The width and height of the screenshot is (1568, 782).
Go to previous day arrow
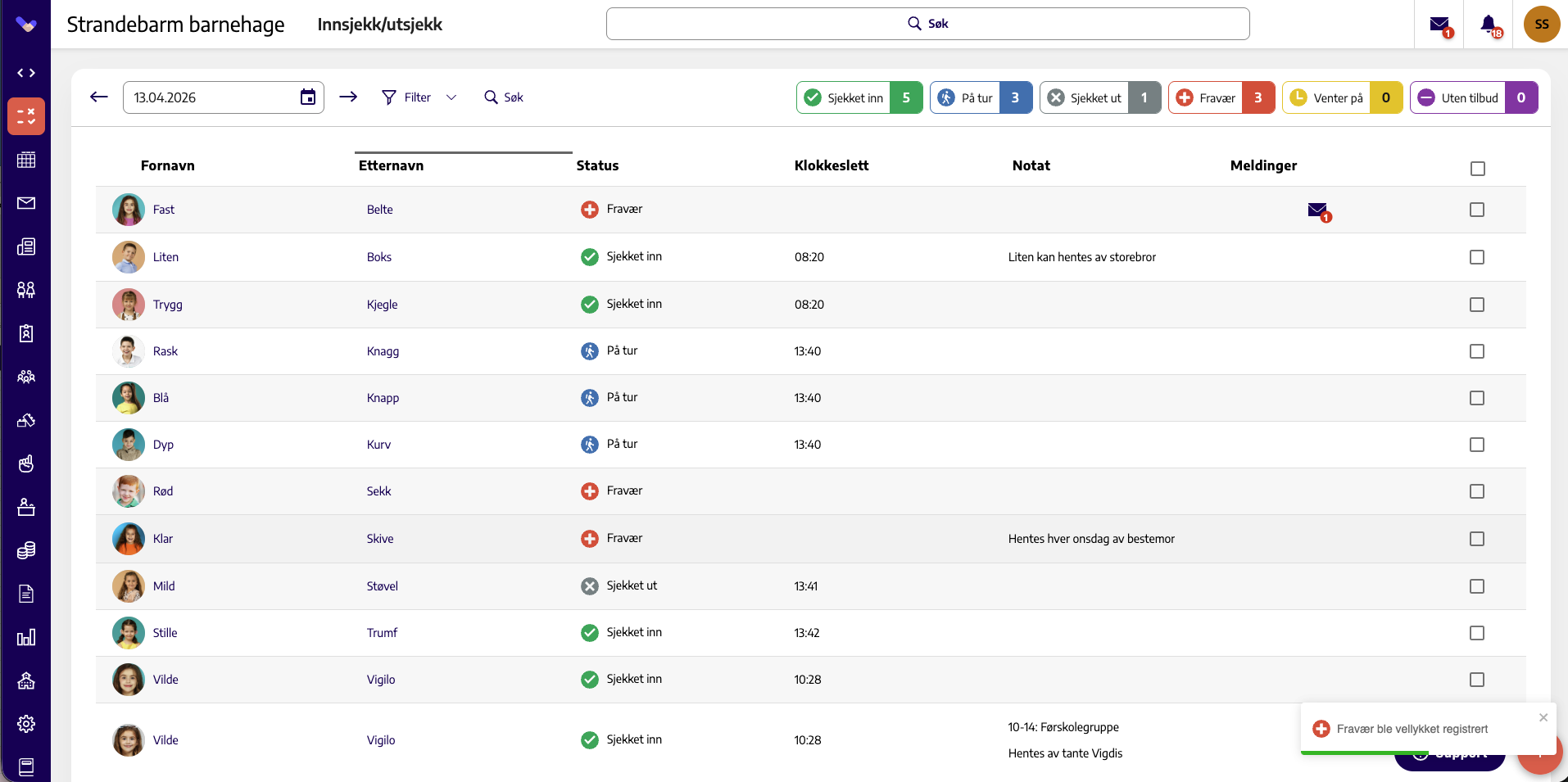(99, 97)
